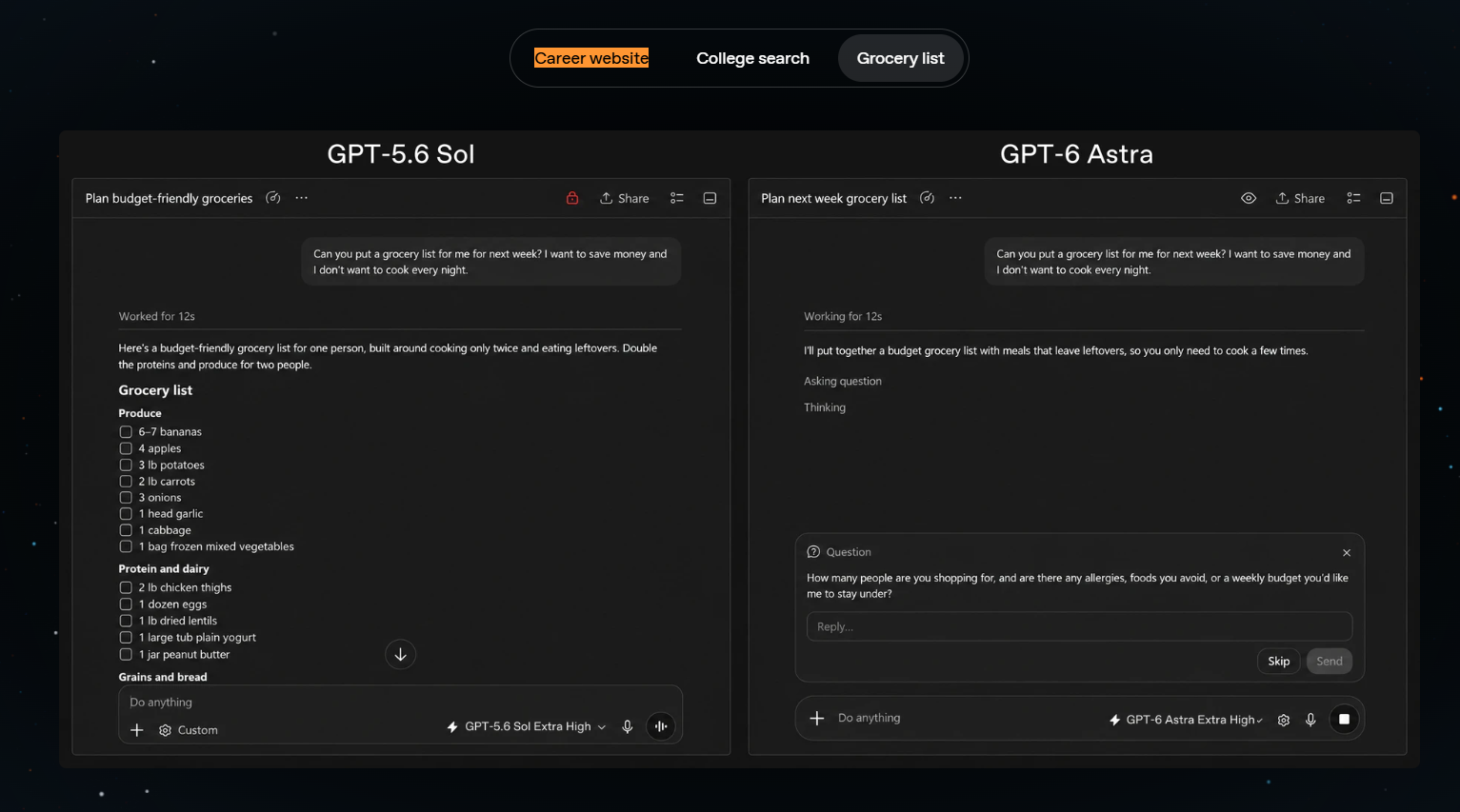Open the more options menu in Sol panel
The height and width of the screenshot is (812, 1460).
[302, 198]
